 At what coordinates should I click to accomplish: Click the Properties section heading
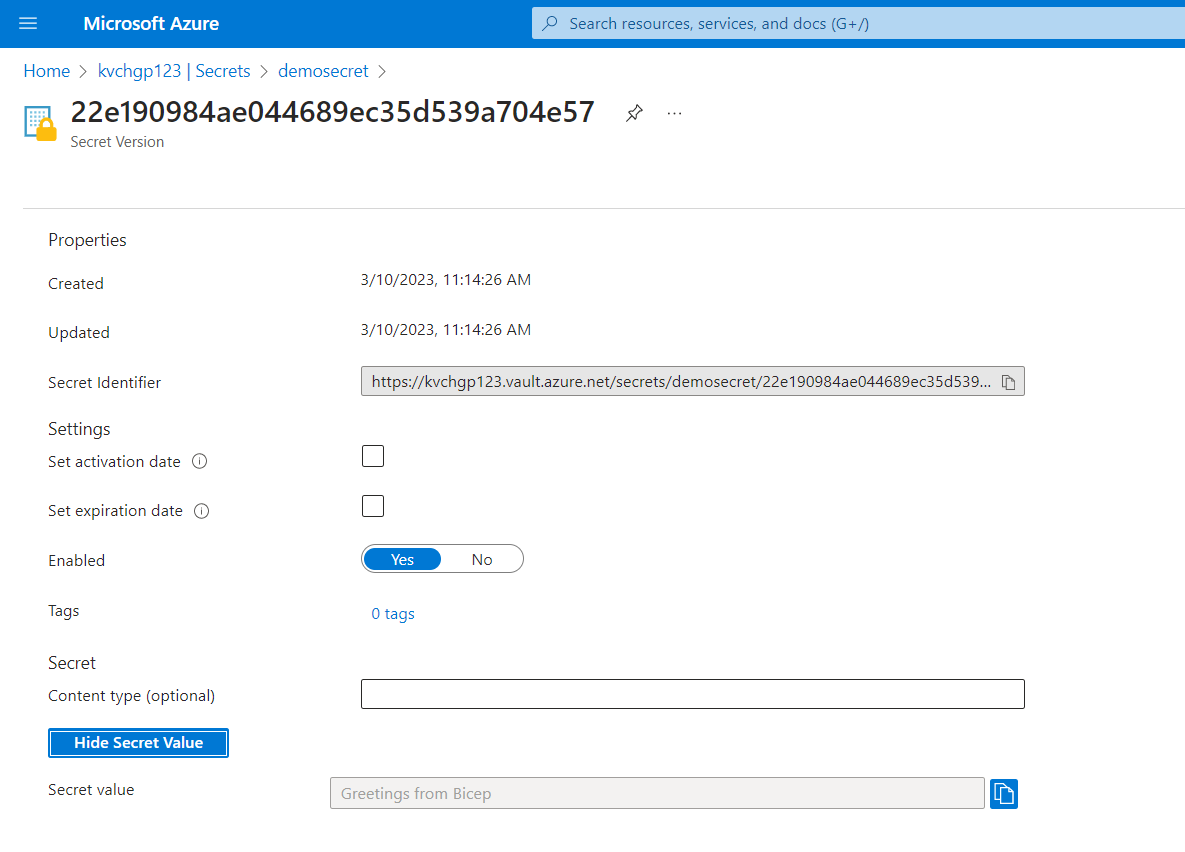88,240
